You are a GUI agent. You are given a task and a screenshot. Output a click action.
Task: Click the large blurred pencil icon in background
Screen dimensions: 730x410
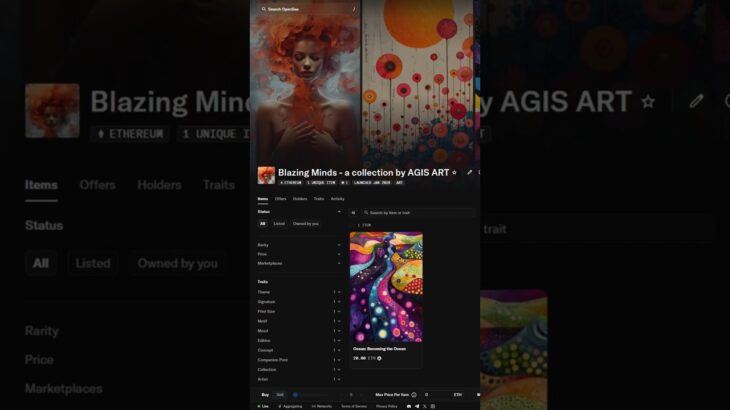point(696,101)
